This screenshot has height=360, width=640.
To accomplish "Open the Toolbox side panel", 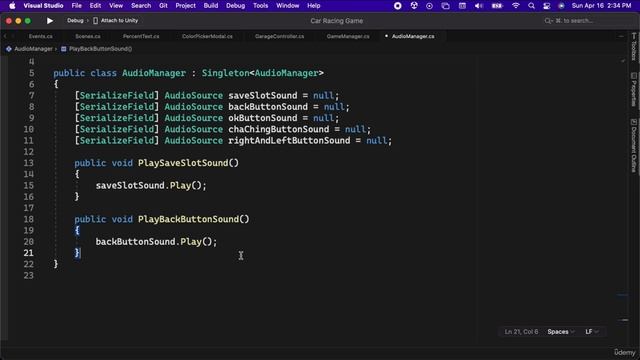I will [634, 47].
